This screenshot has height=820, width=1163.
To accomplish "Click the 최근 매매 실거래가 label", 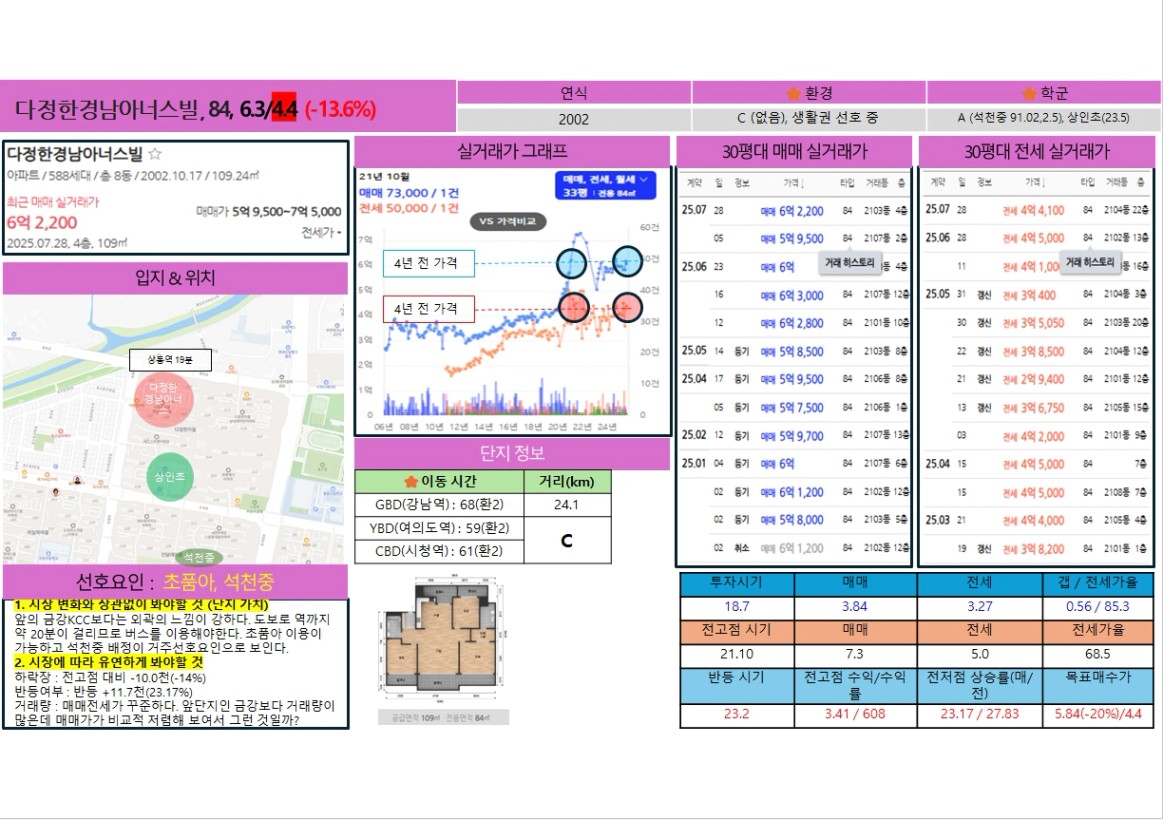I will pos(53,202).
